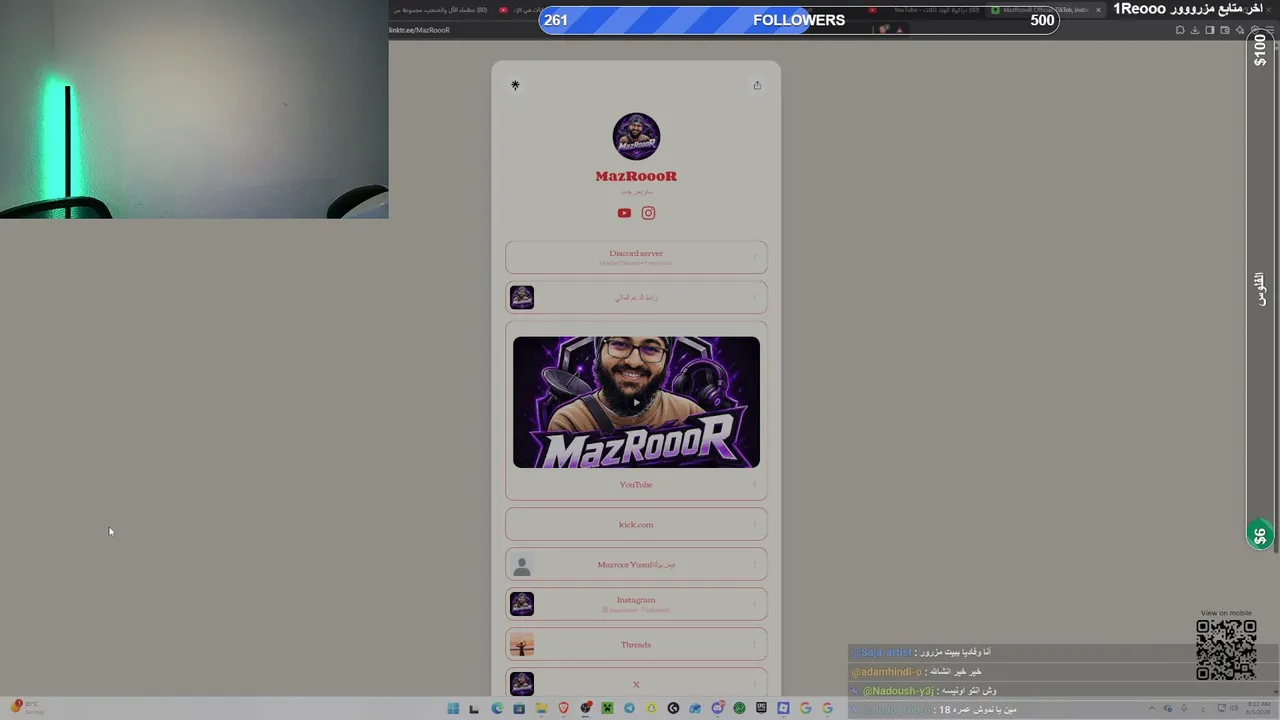
Task: Open the kick.com link
Action: coord(636,524)
